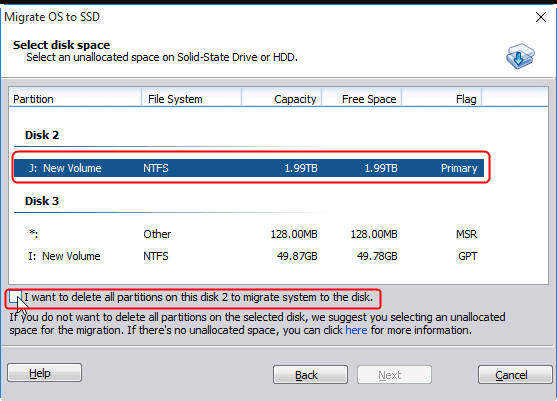Click the 49.87GB capacity value

pyautogui.click(x=297, y=256)
